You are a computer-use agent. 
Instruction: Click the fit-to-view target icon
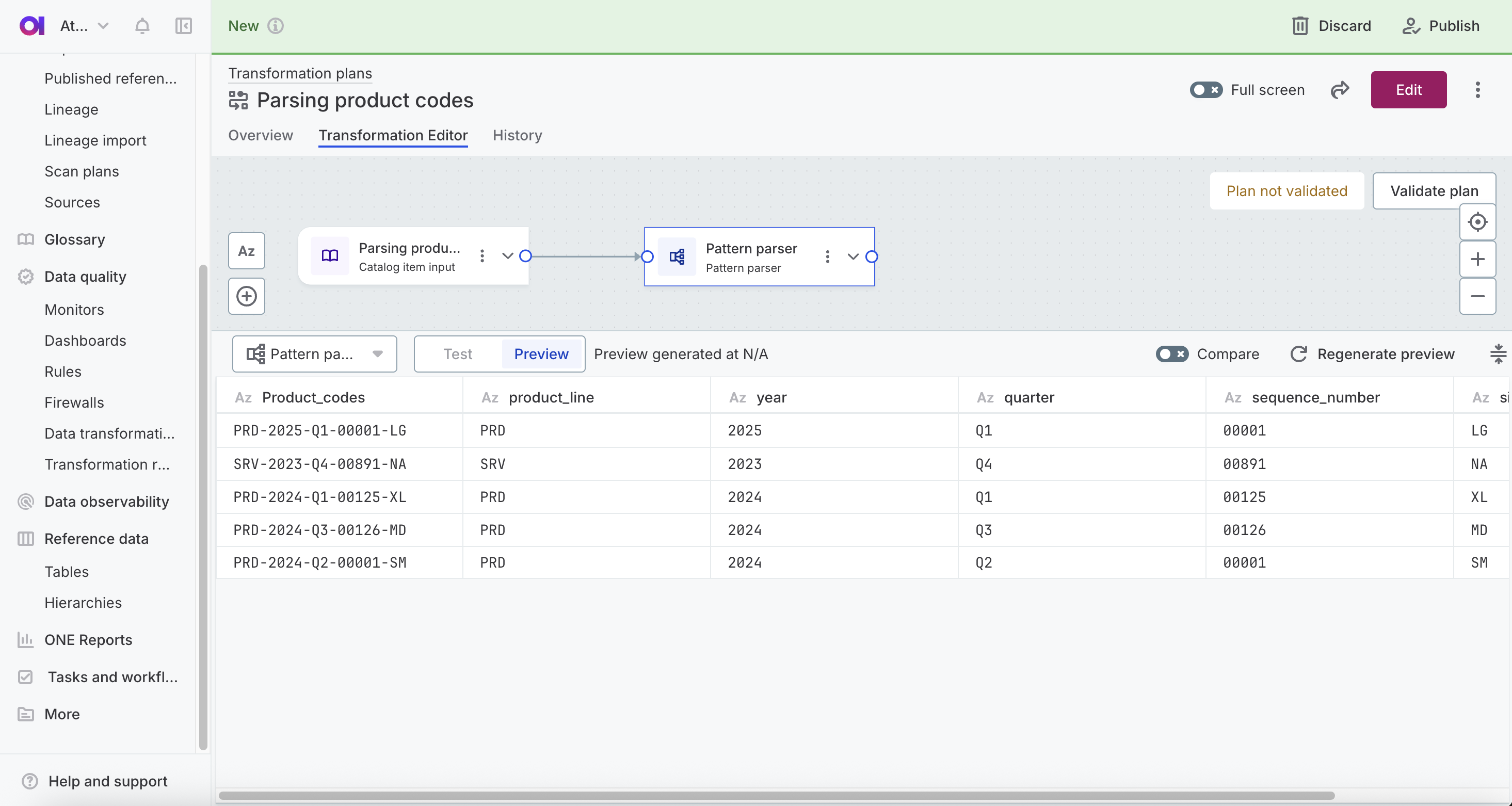[x=1478, y=222]
